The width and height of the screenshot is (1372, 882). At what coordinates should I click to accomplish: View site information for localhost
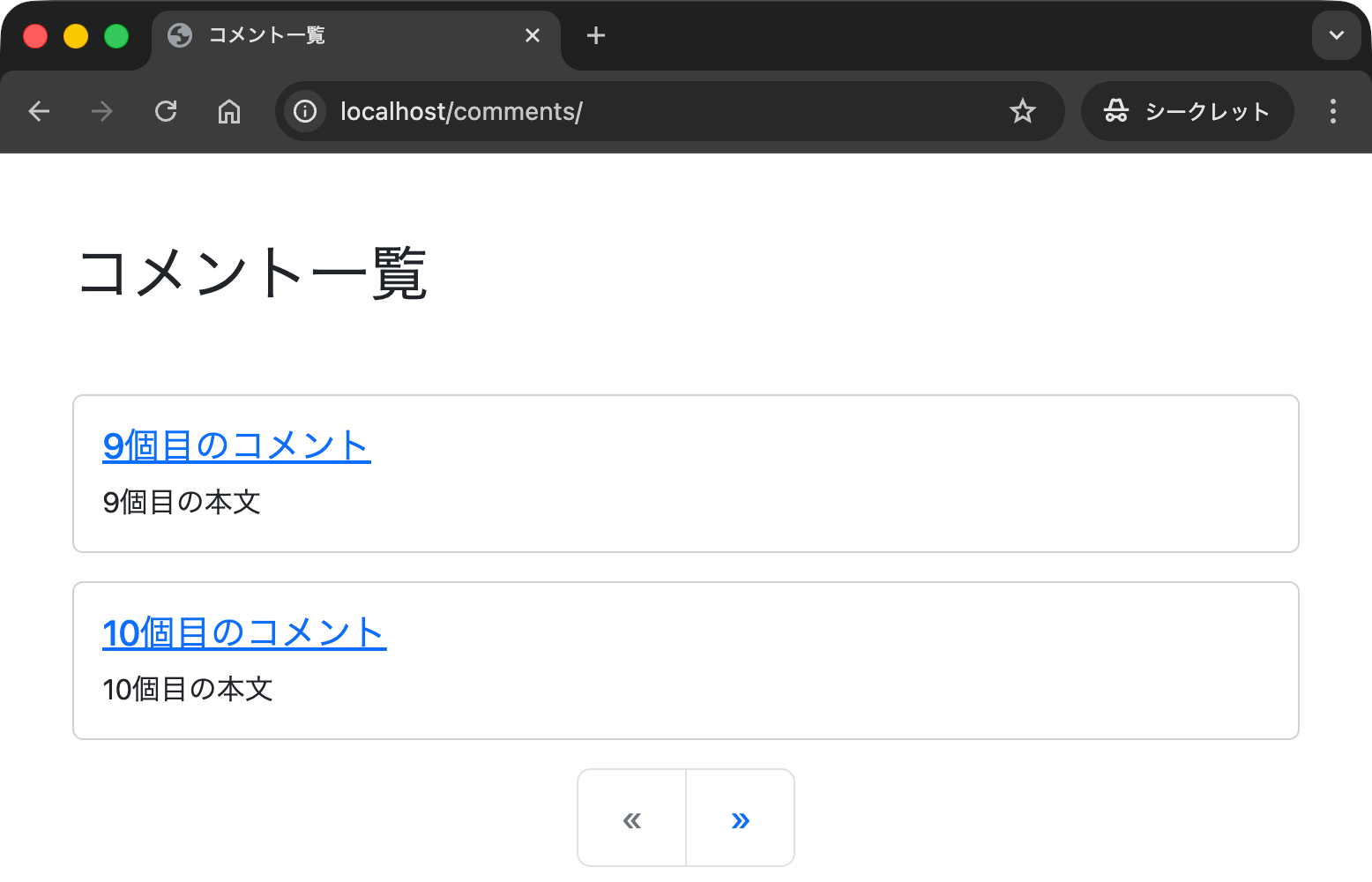(305, 111)
